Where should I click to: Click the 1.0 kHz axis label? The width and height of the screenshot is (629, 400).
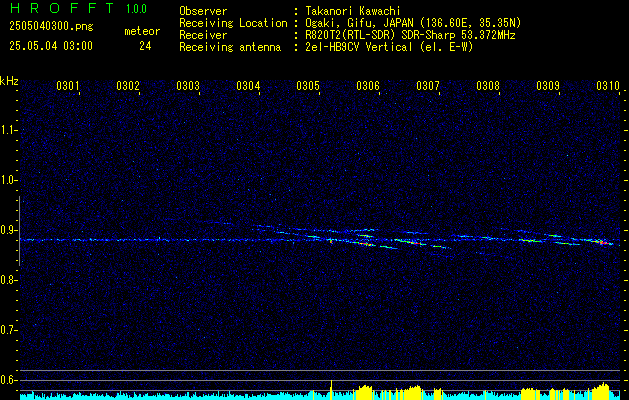pyautogui.click(x=9, y=180)
